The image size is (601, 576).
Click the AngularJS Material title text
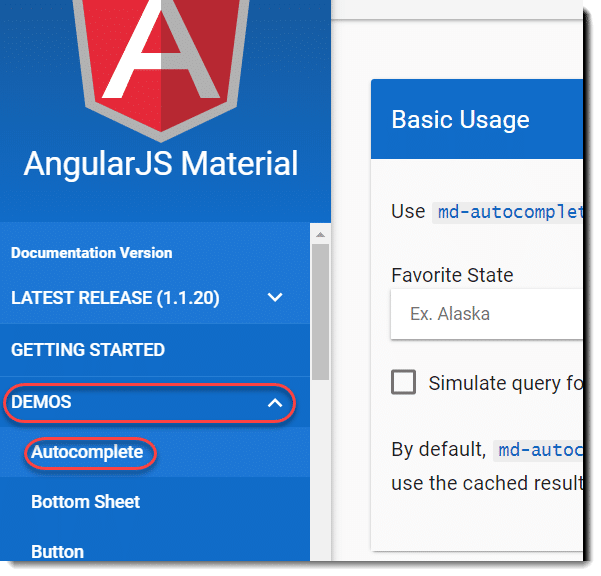(161, 164)
